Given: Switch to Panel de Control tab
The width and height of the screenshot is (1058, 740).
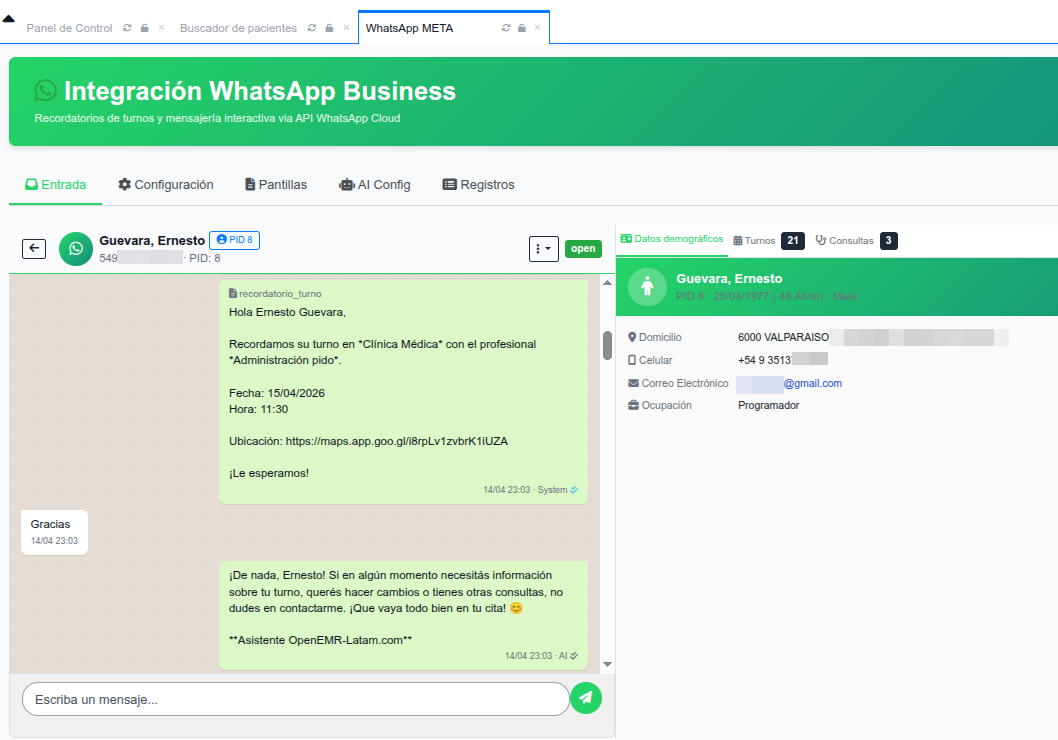Looking at the screenshot, I should pyautogui.click(x=69, y=28).
